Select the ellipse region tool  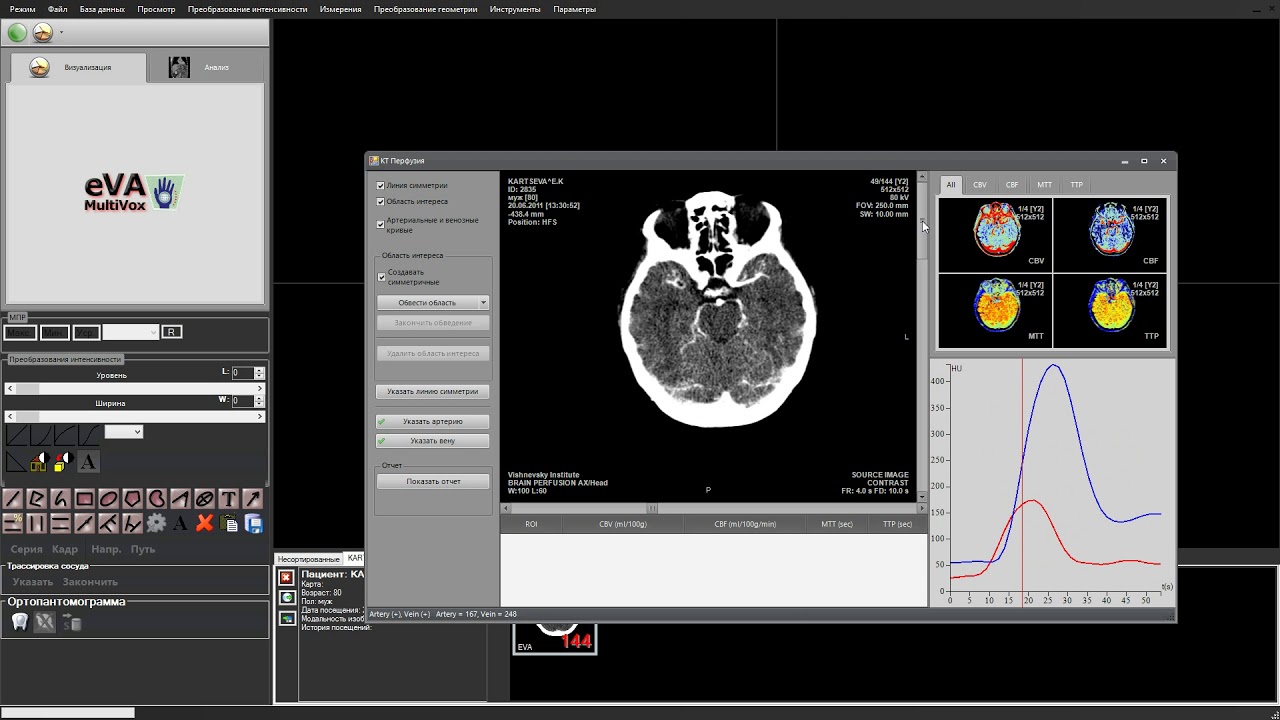tap(108, 498)
